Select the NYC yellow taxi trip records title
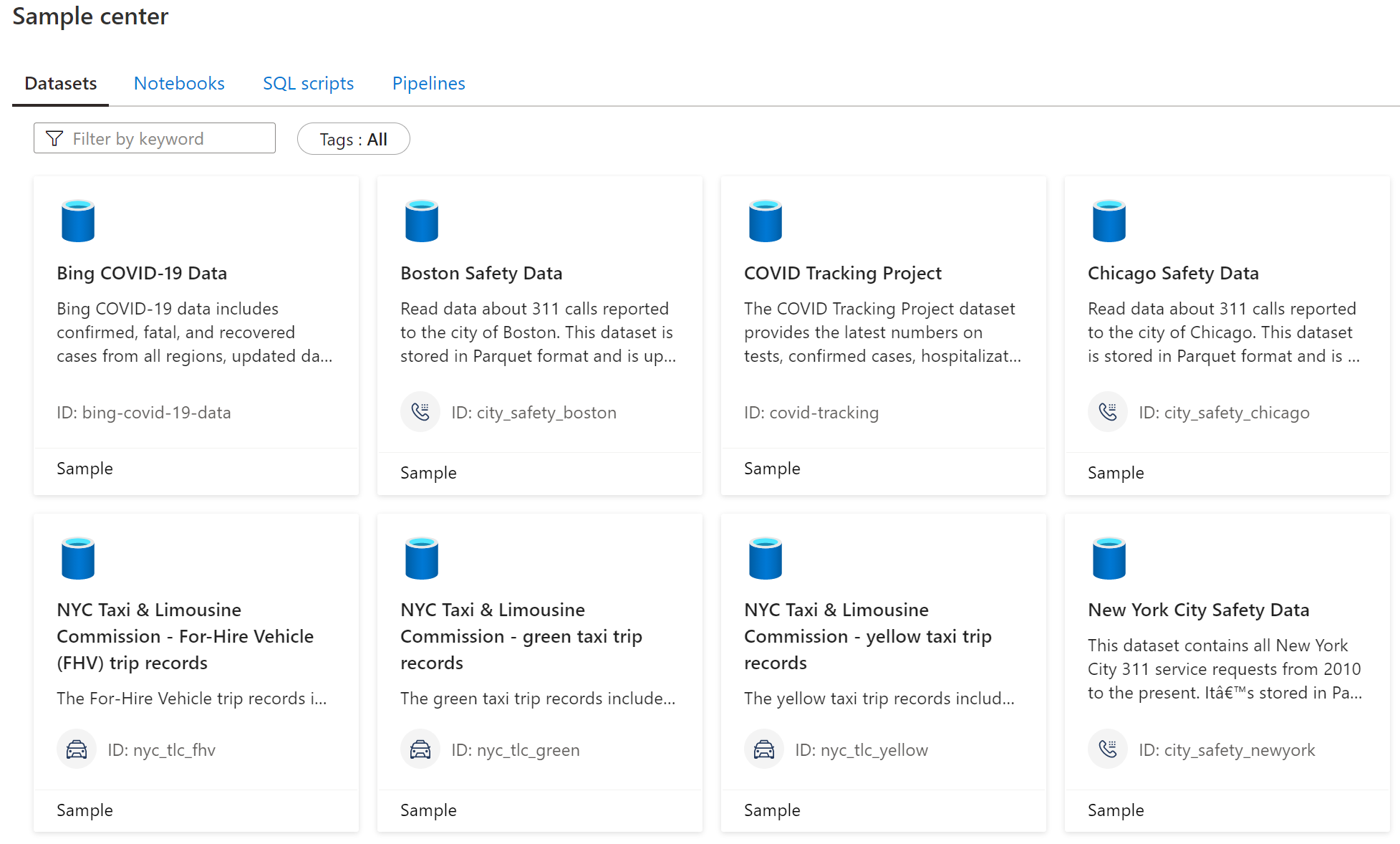This screenshot has width=1400, height=844. (x=867, y=636)
